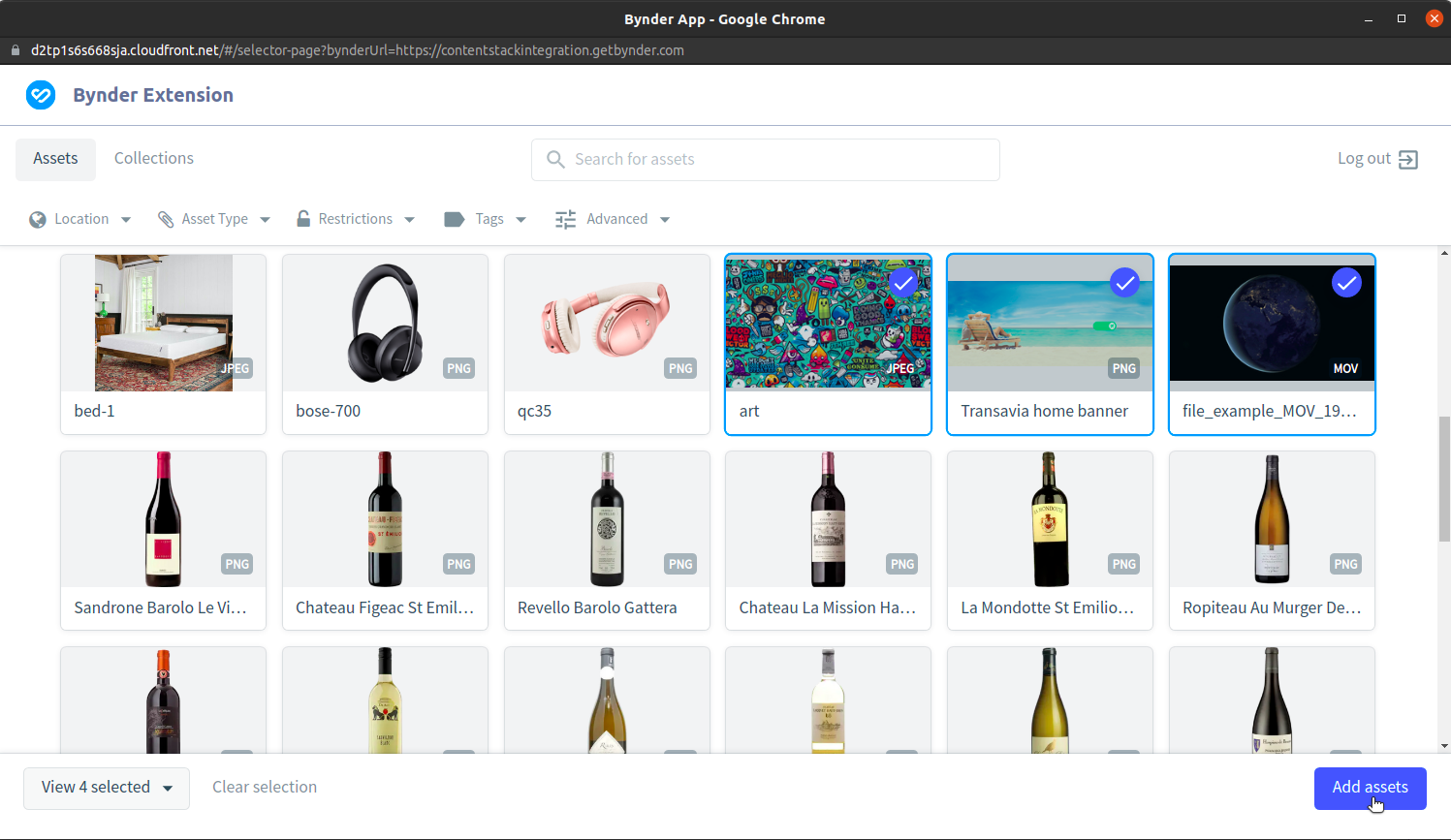Image resolution: width=1451 pixels, height=840 pixels.
Task: Switch to the Assets tab
Action: pos(55,159)
